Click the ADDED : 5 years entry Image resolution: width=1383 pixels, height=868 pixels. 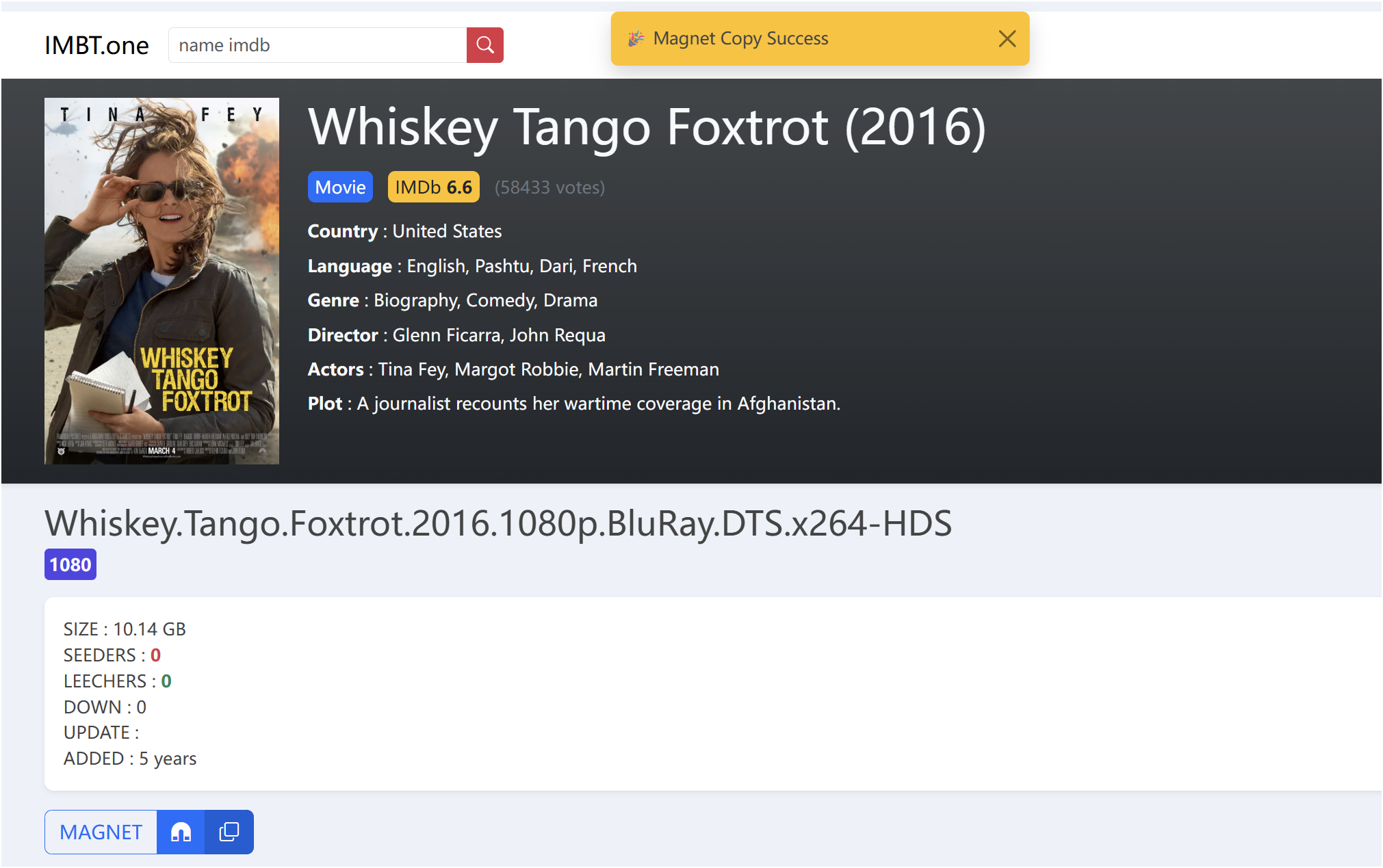(130, 759)
